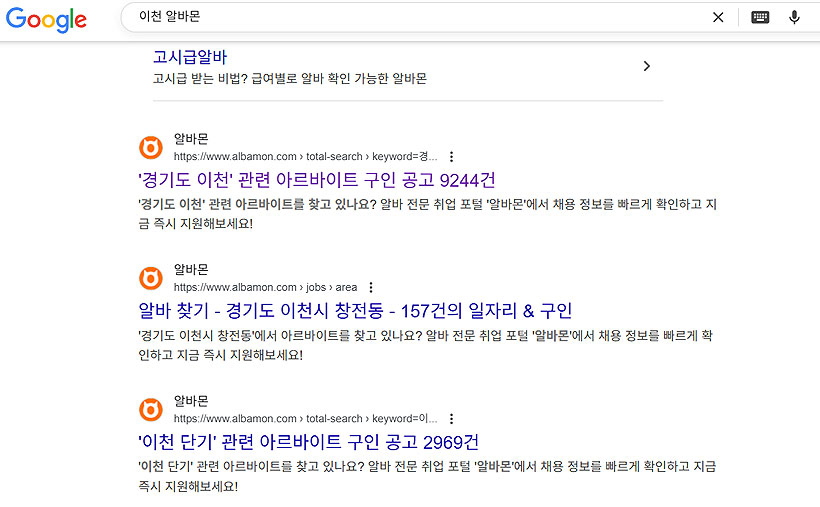This screenshot has width=820, height=507.
Task: Open the on-screen keyboard input tool
Action: tap(760, 17)
